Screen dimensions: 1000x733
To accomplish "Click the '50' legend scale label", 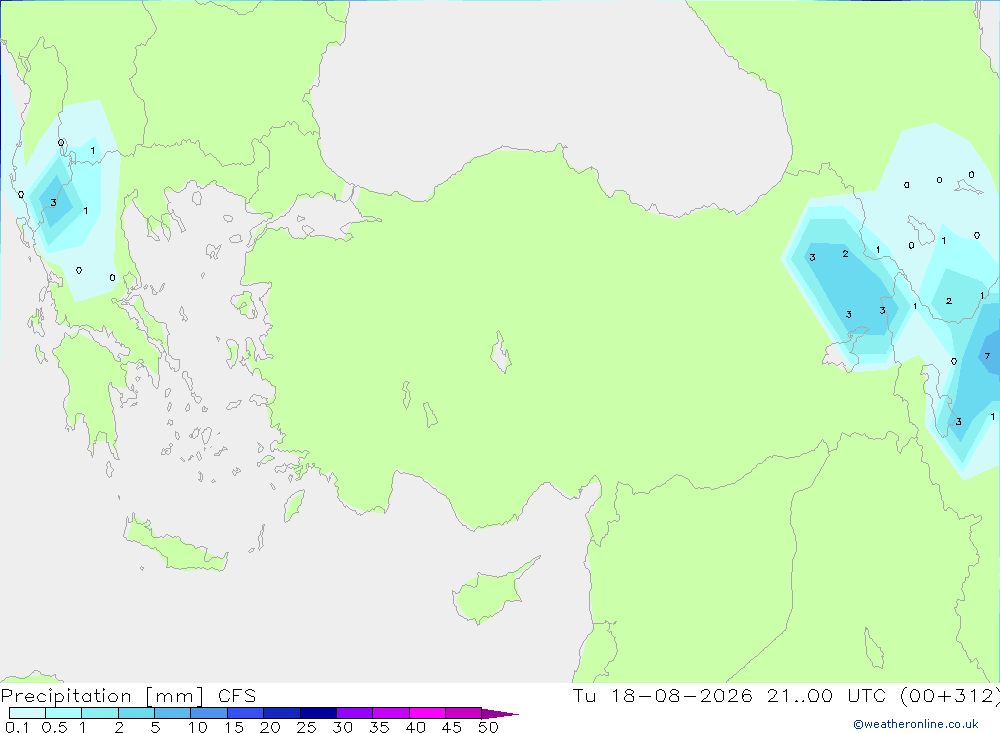I will pos(489,727).
